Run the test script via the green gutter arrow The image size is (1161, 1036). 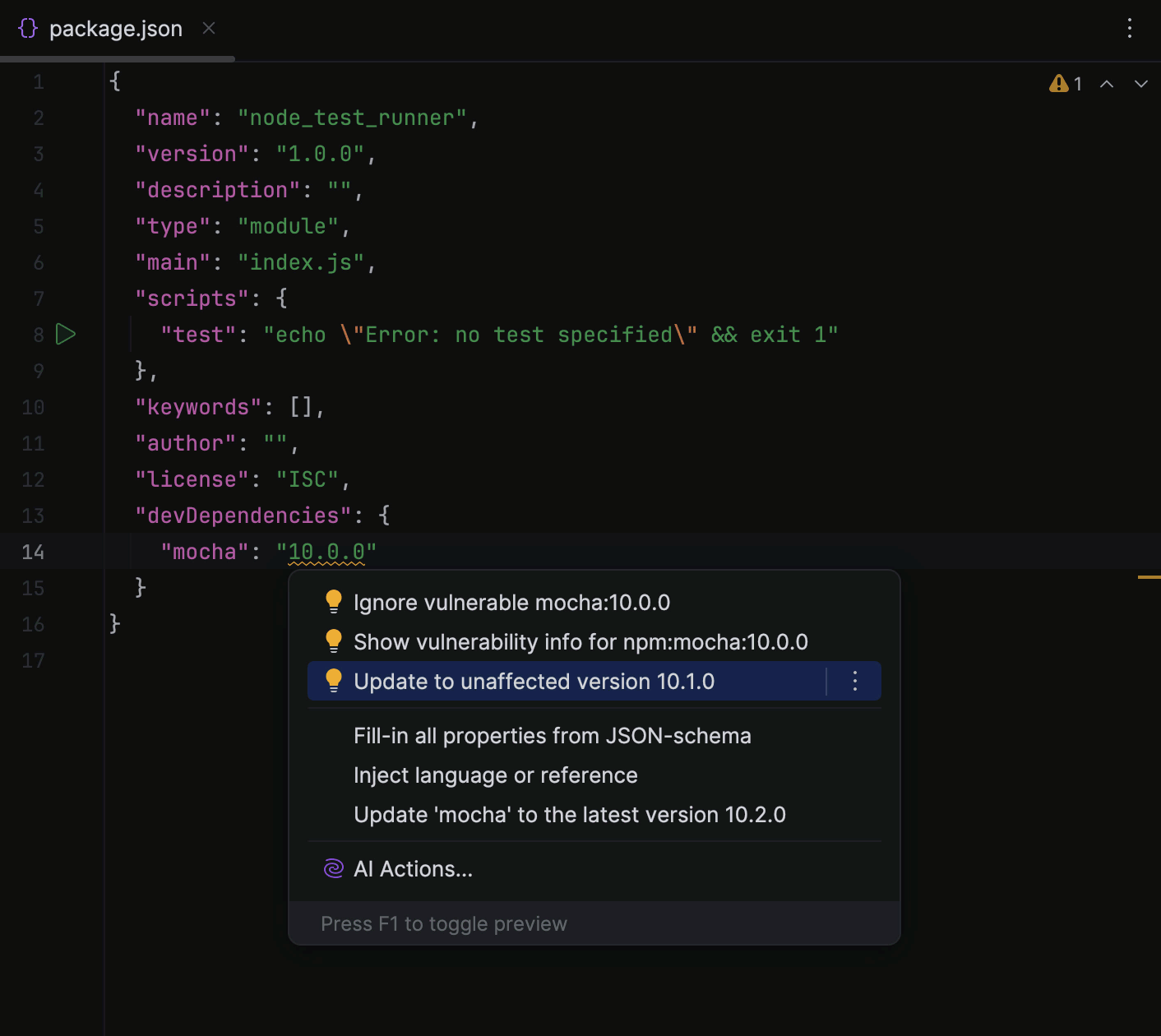click(66, 335)
